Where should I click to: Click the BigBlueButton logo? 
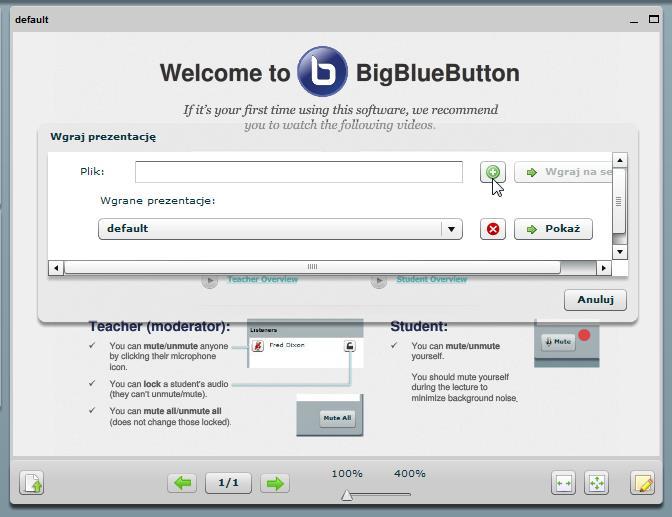[x=322, y=72]
